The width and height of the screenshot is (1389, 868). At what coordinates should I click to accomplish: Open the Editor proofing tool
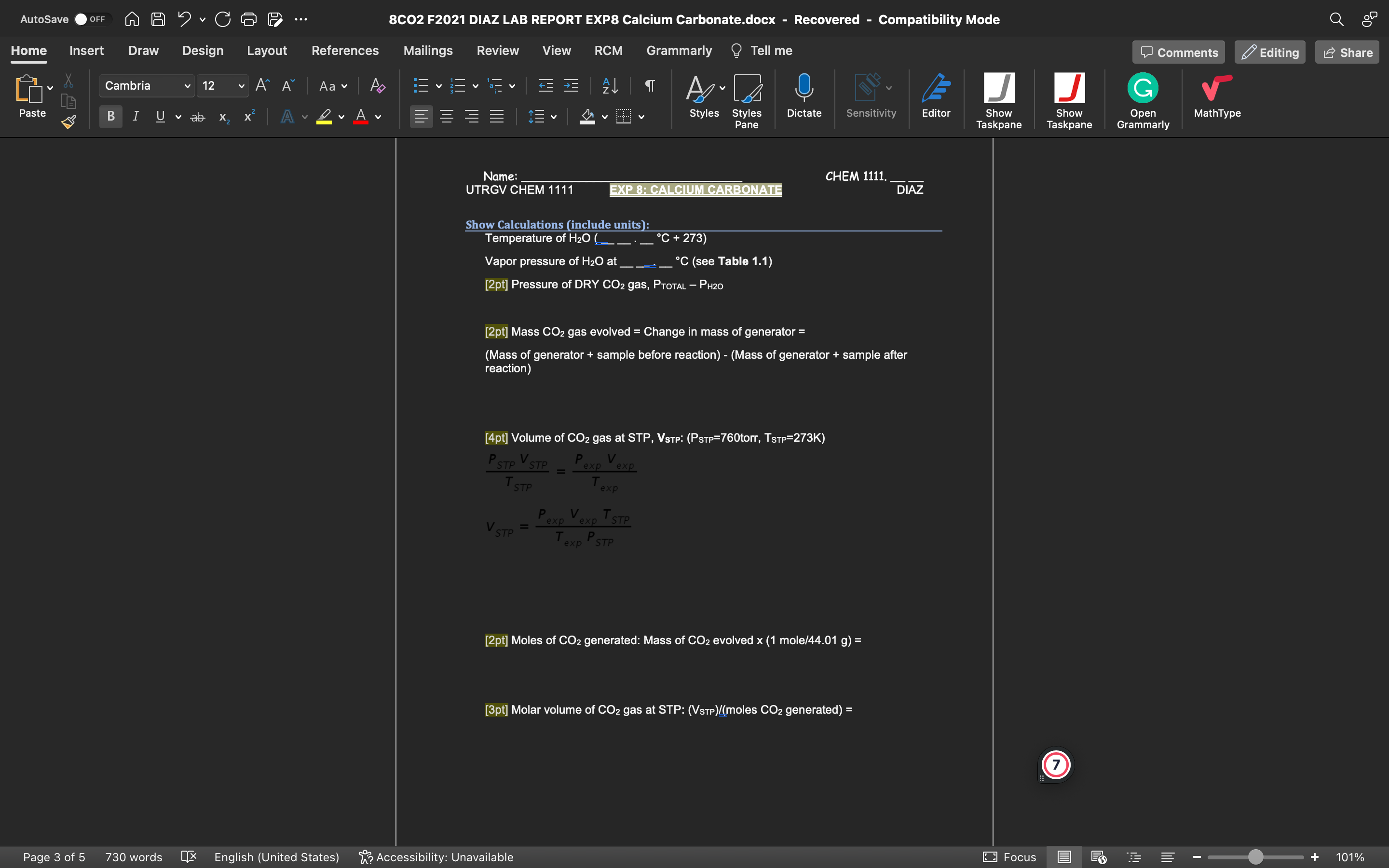pyautogui.click(x=936, y=96)
